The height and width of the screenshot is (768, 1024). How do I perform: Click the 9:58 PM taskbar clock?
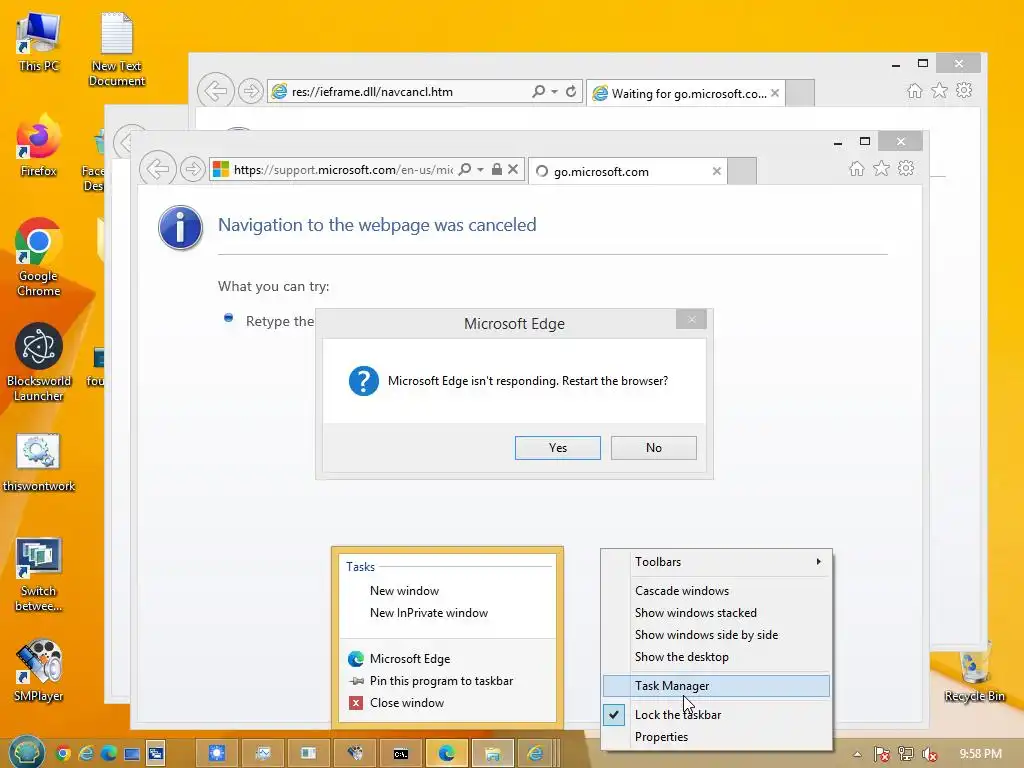point(980,754)
